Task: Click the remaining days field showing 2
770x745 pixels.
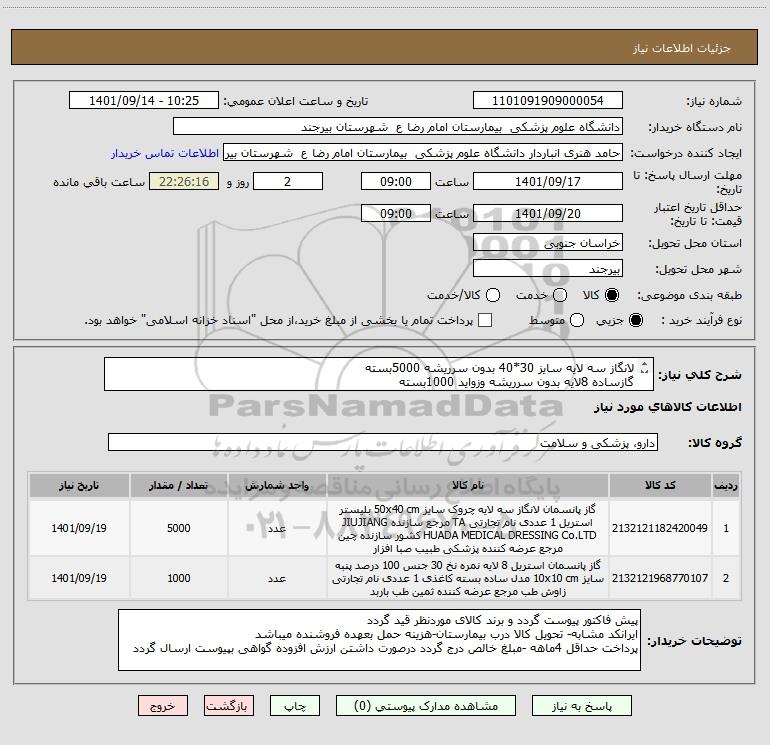Action: pyautogui.click(x=288, y=181)
